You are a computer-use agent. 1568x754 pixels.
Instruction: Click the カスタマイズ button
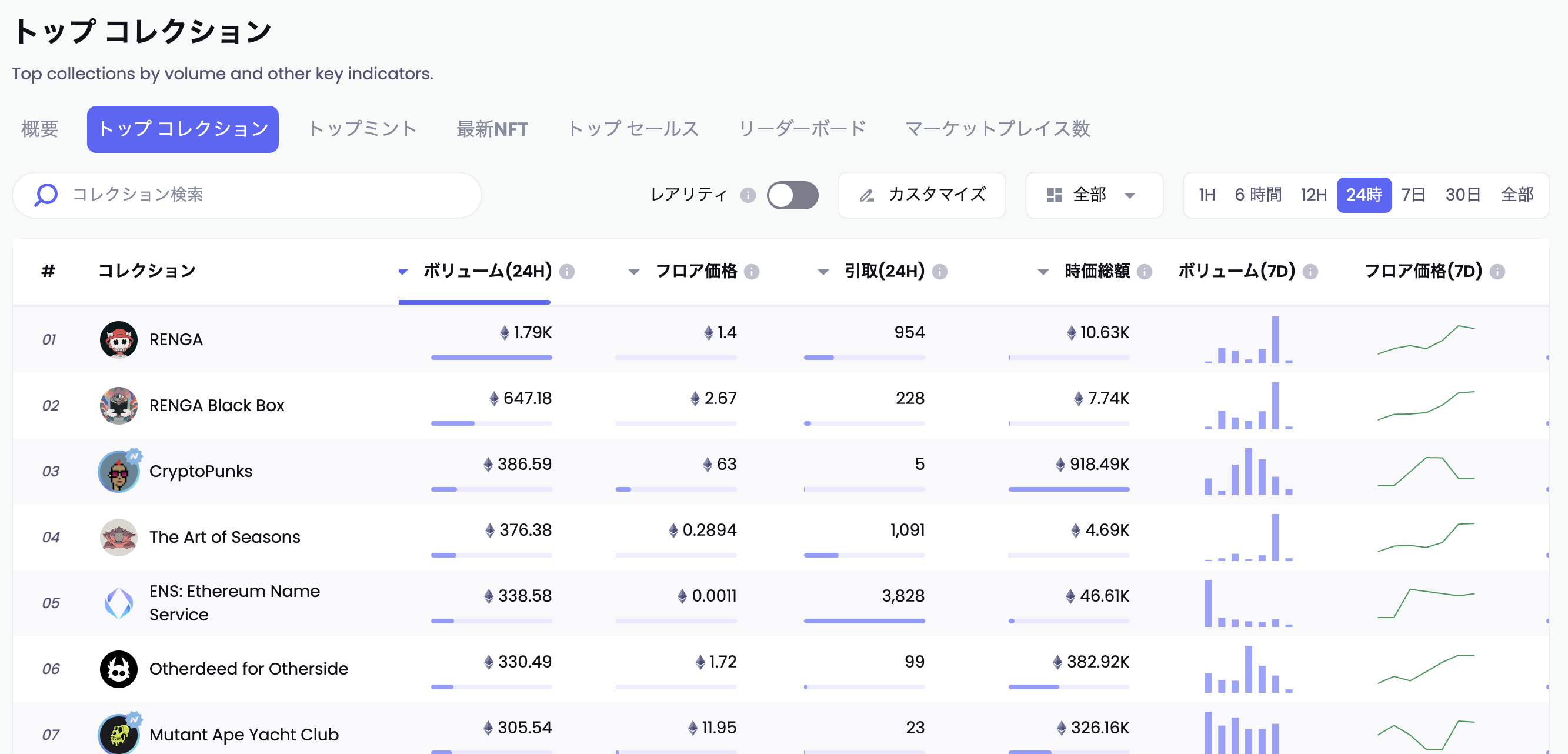tap(922, 195)
